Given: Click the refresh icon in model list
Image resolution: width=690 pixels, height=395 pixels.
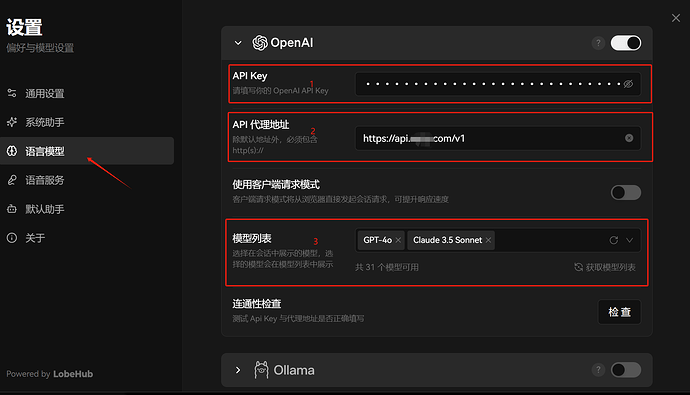Looking at the screenshot, I should coord(613,240).
